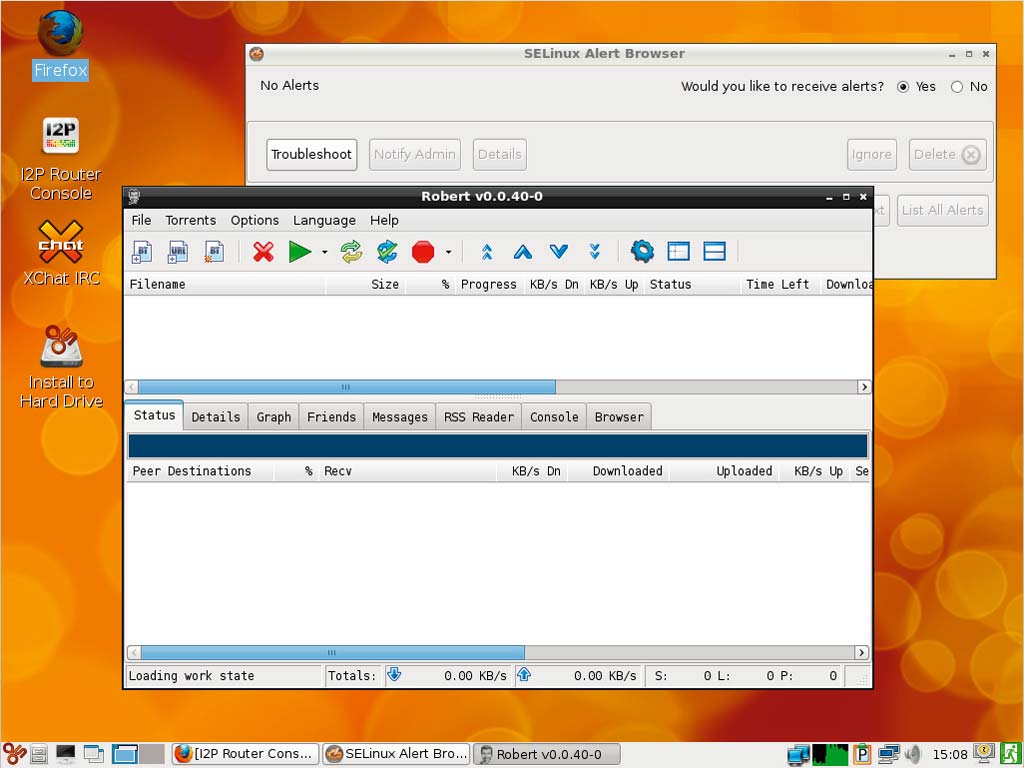Click the red octagon stop torrent icon
The height and width of the screenshot is (768, 1024).
coord(423,251)
